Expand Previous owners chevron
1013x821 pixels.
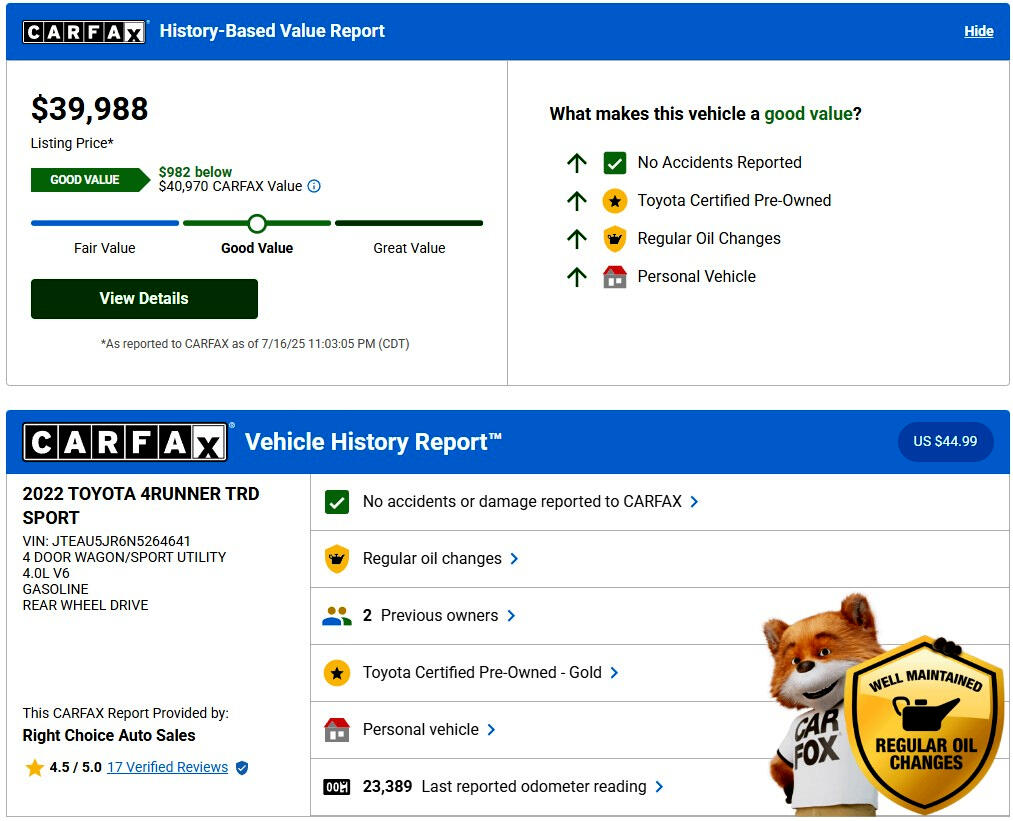pos(511,616)
